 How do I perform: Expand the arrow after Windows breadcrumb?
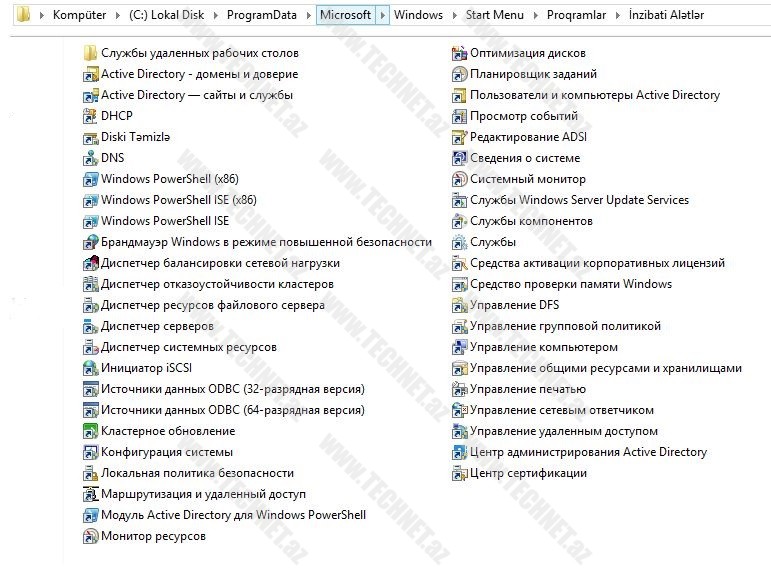[x=454, y=15]
